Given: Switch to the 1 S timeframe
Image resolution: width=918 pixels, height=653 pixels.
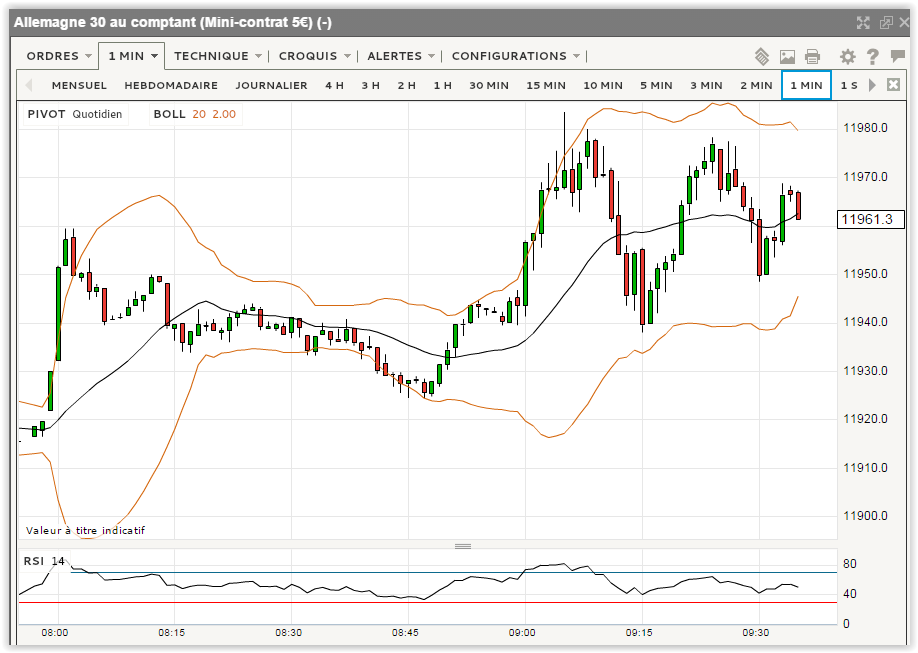Looking at the screenshot, I should point(849,86).
